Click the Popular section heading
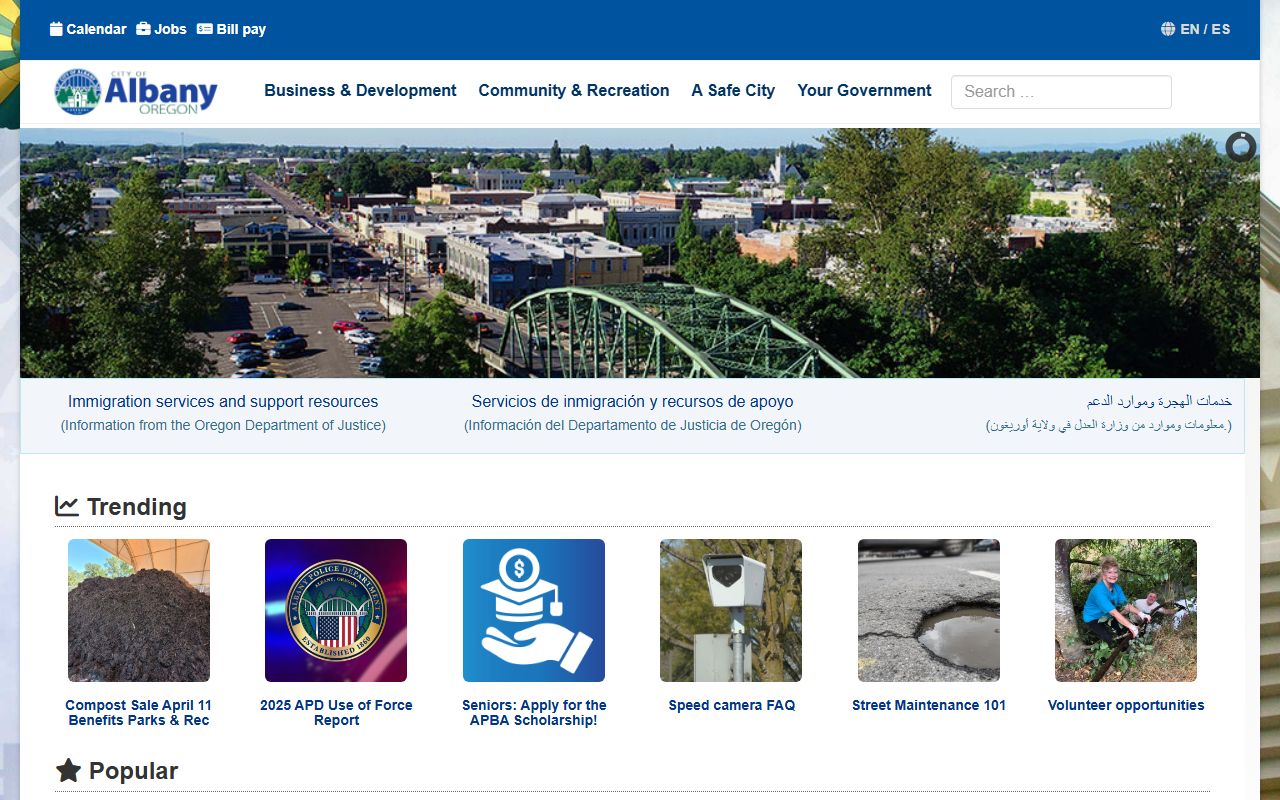The height and width of the screenshot is (800, 1280). (x=117, y=771)
